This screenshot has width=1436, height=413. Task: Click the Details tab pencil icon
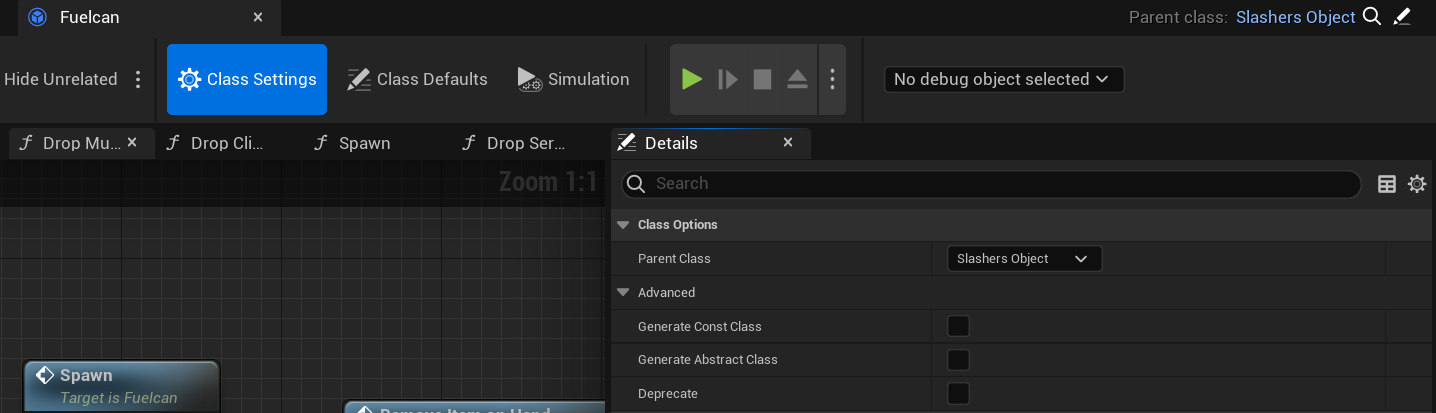(x=627, y=143)
